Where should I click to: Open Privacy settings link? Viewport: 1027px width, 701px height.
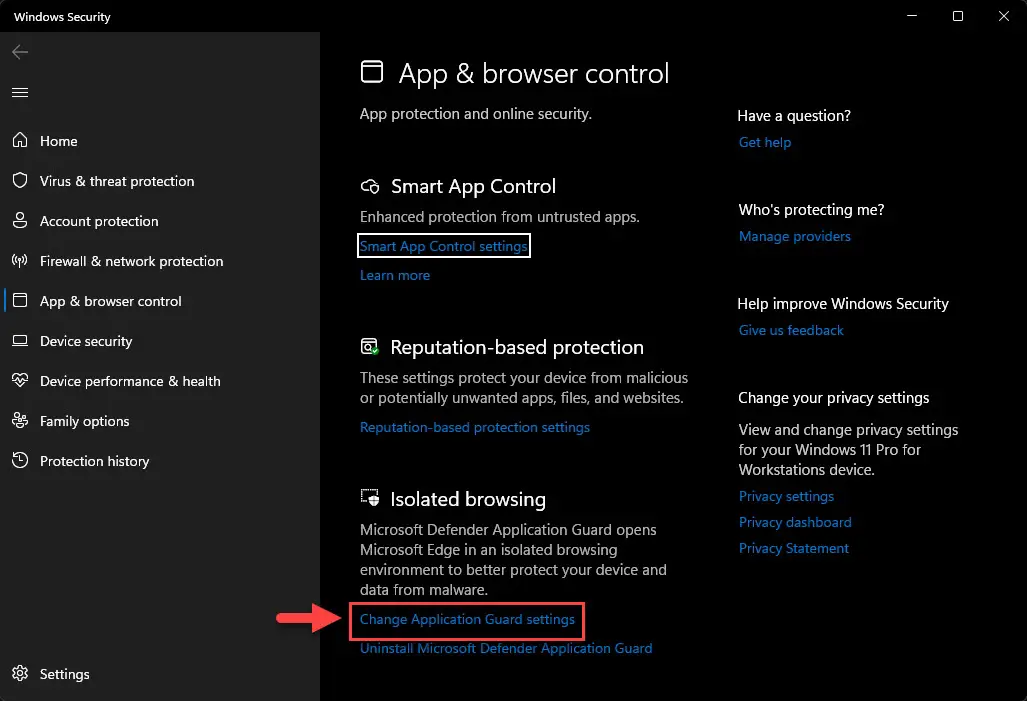pyautogui.click(x=786, y=496)
